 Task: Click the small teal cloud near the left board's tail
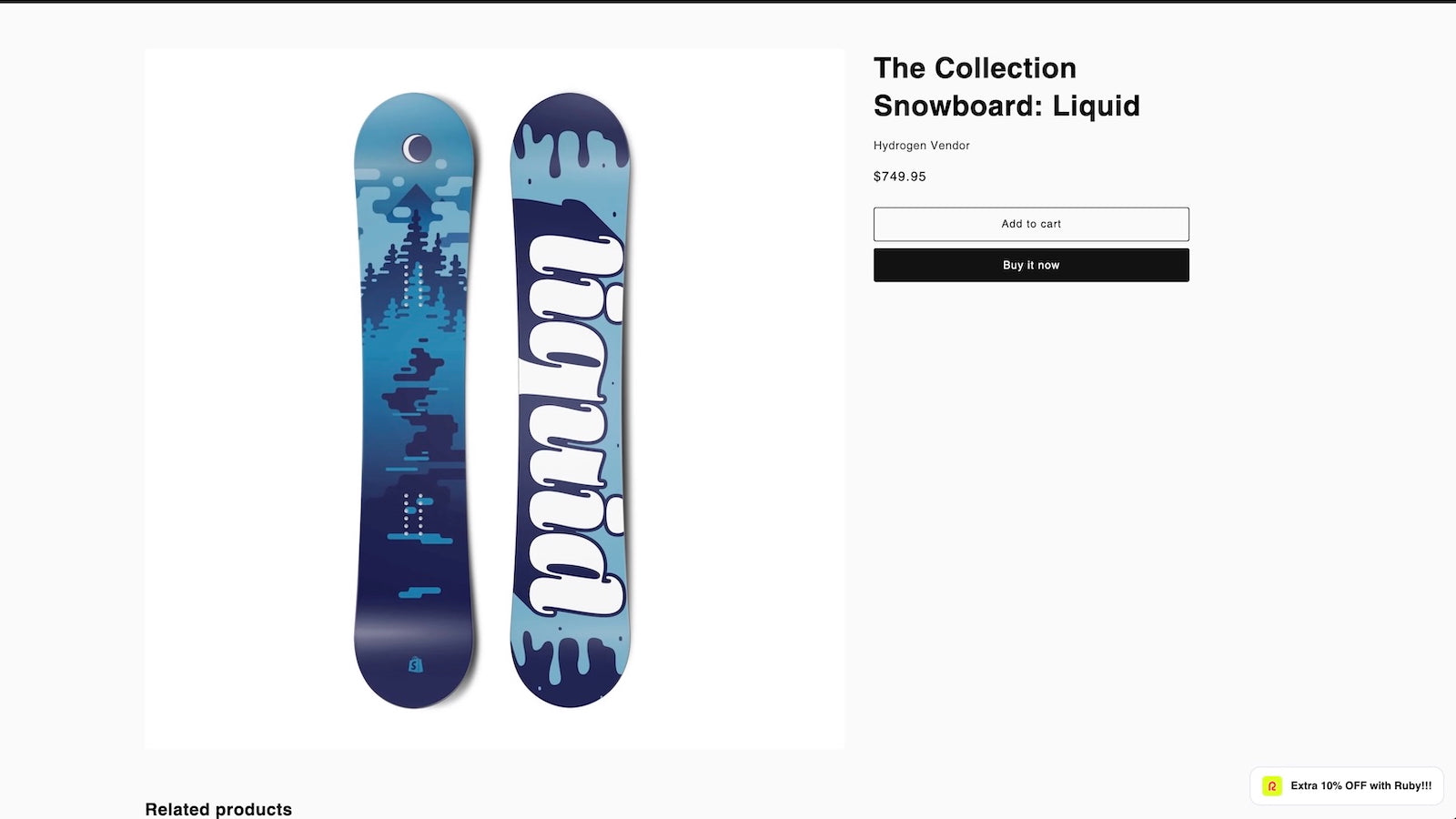(x=420, y=592)
